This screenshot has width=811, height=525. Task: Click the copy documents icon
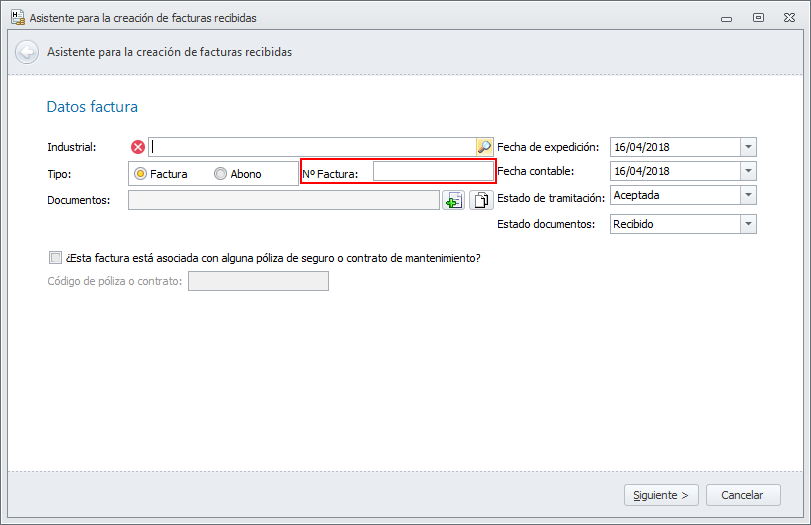[x=482, y=200]
